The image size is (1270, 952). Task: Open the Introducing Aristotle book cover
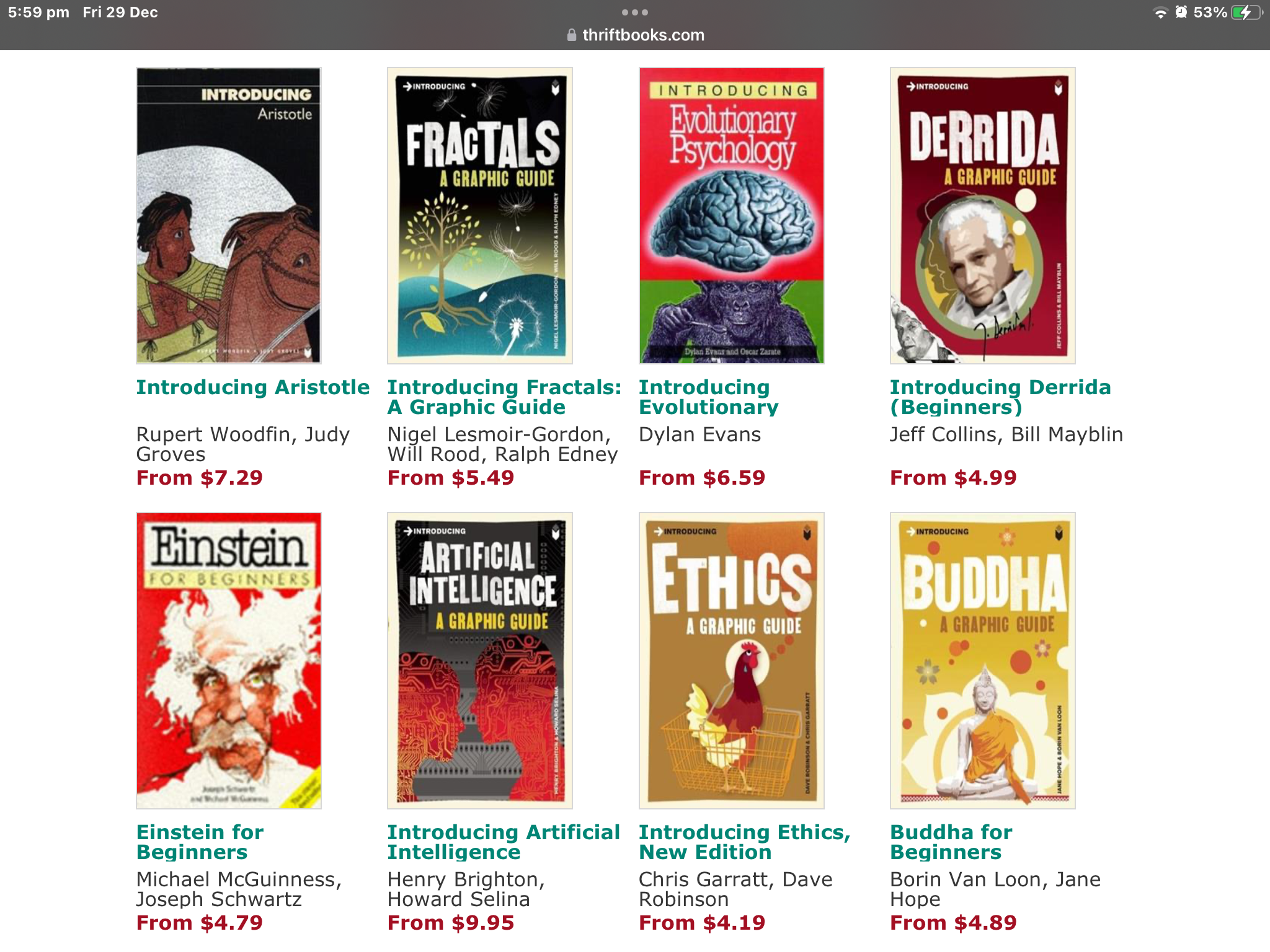pos(229,215)
